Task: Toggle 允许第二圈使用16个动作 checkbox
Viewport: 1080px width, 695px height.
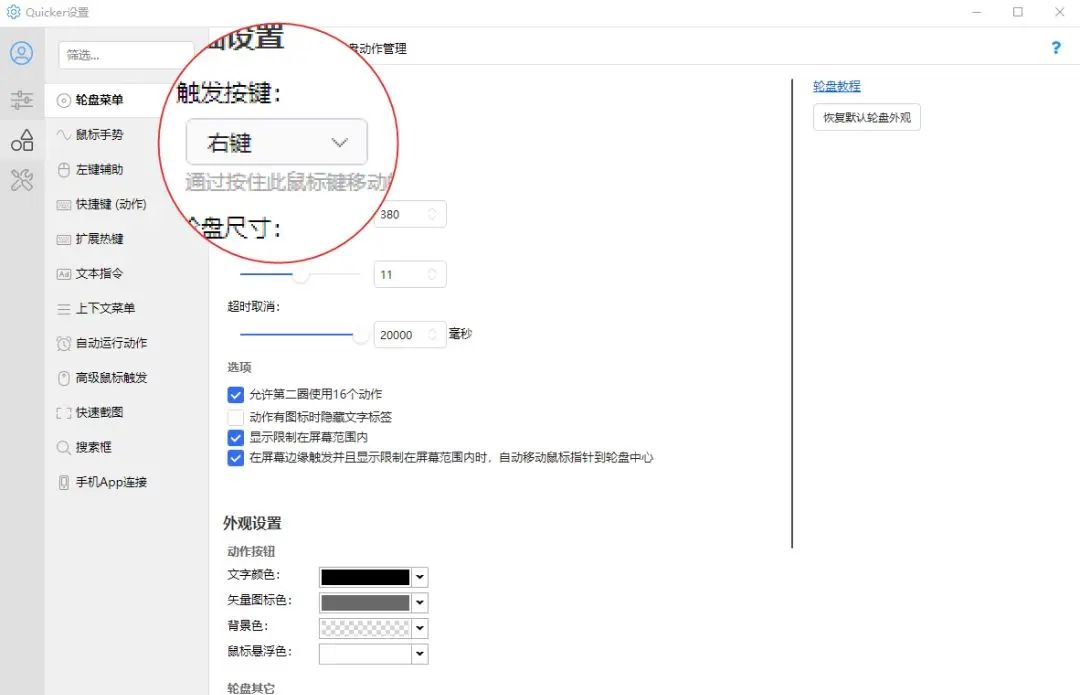Action: [x=236, y=395]
